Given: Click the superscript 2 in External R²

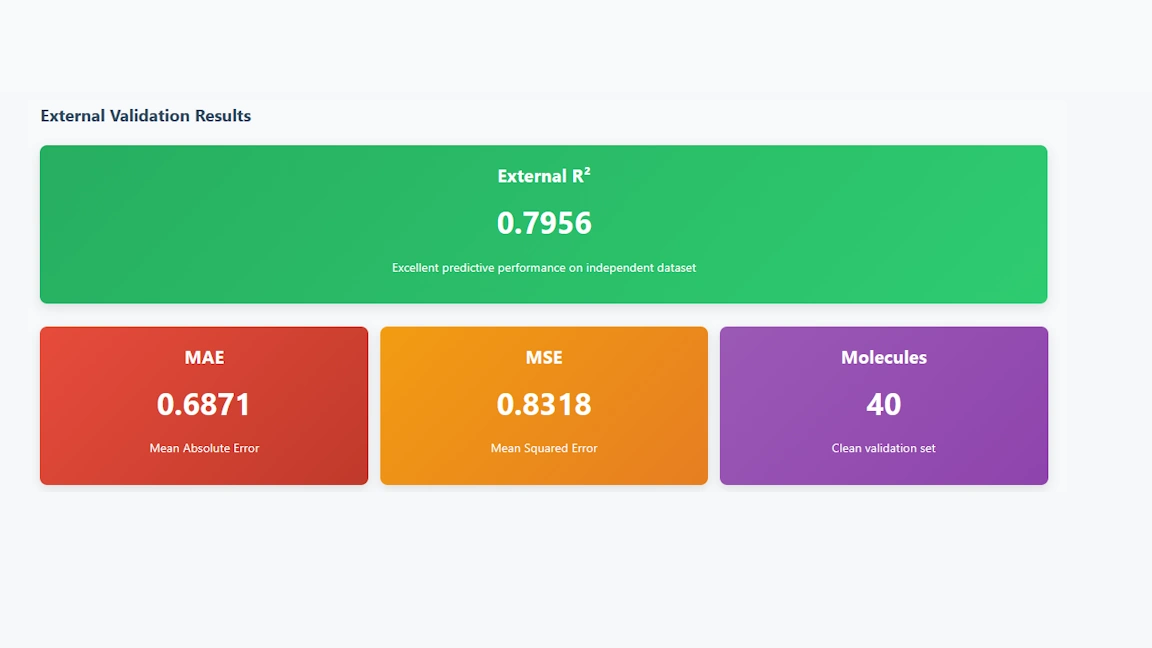Looking at the screenshot, I should point(587,171).
